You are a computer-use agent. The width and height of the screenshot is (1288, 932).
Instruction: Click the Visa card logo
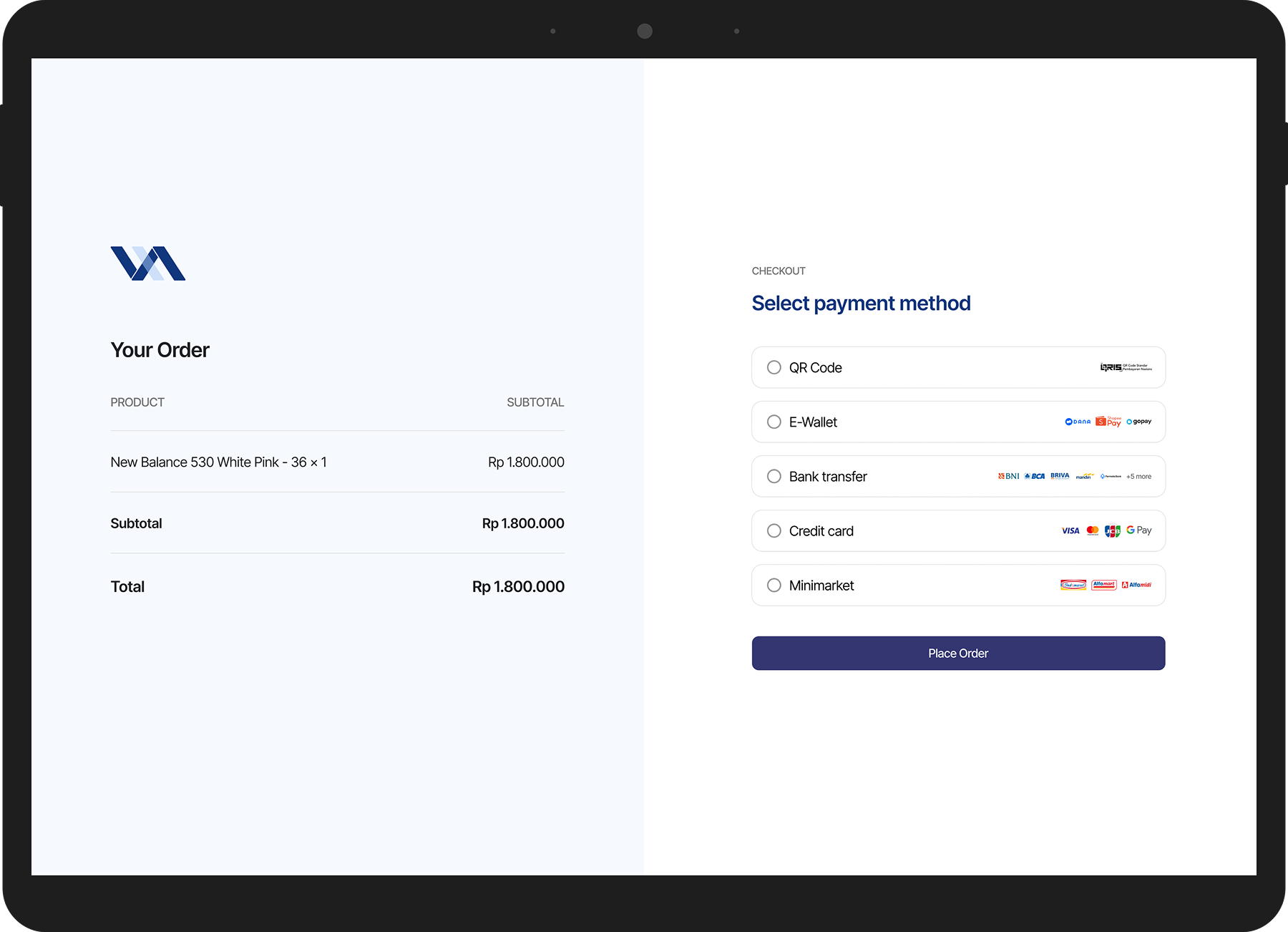(x=1070, y=530)
